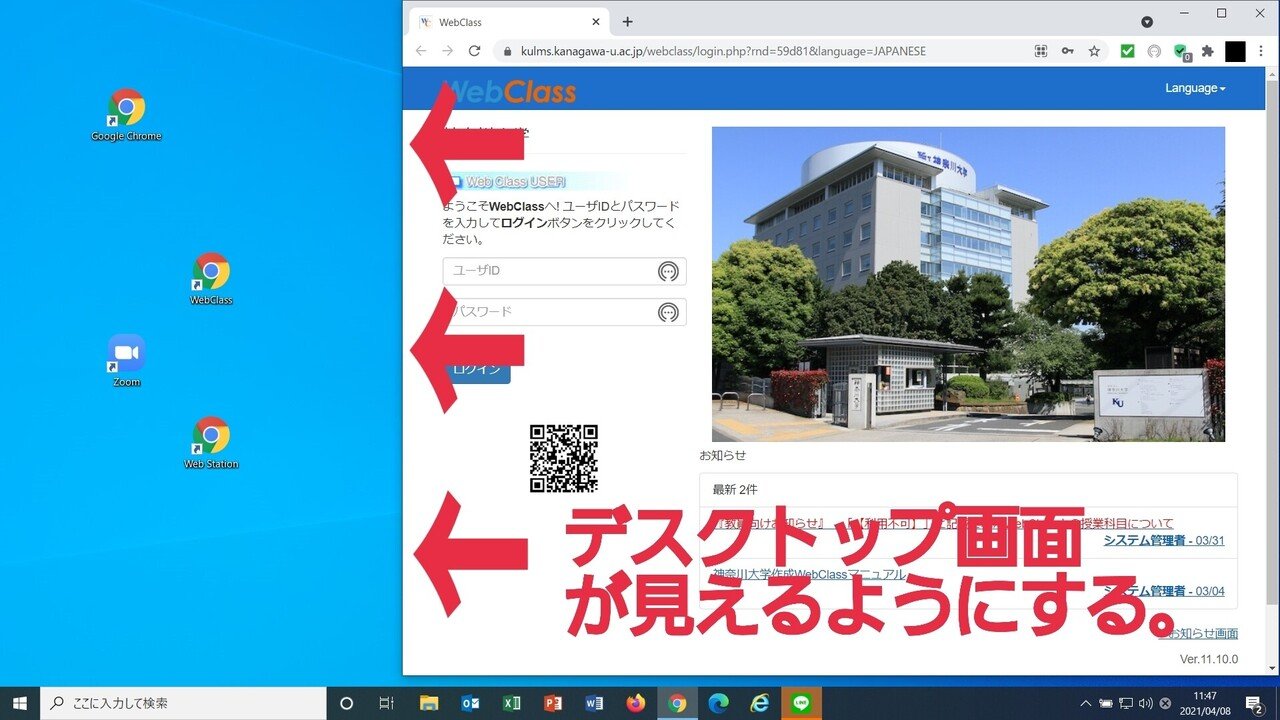The width and height of the screenshot is (1280, 720).
Task: Click the gray circular extension icon in toolbar
Action: click(1153, 51)
